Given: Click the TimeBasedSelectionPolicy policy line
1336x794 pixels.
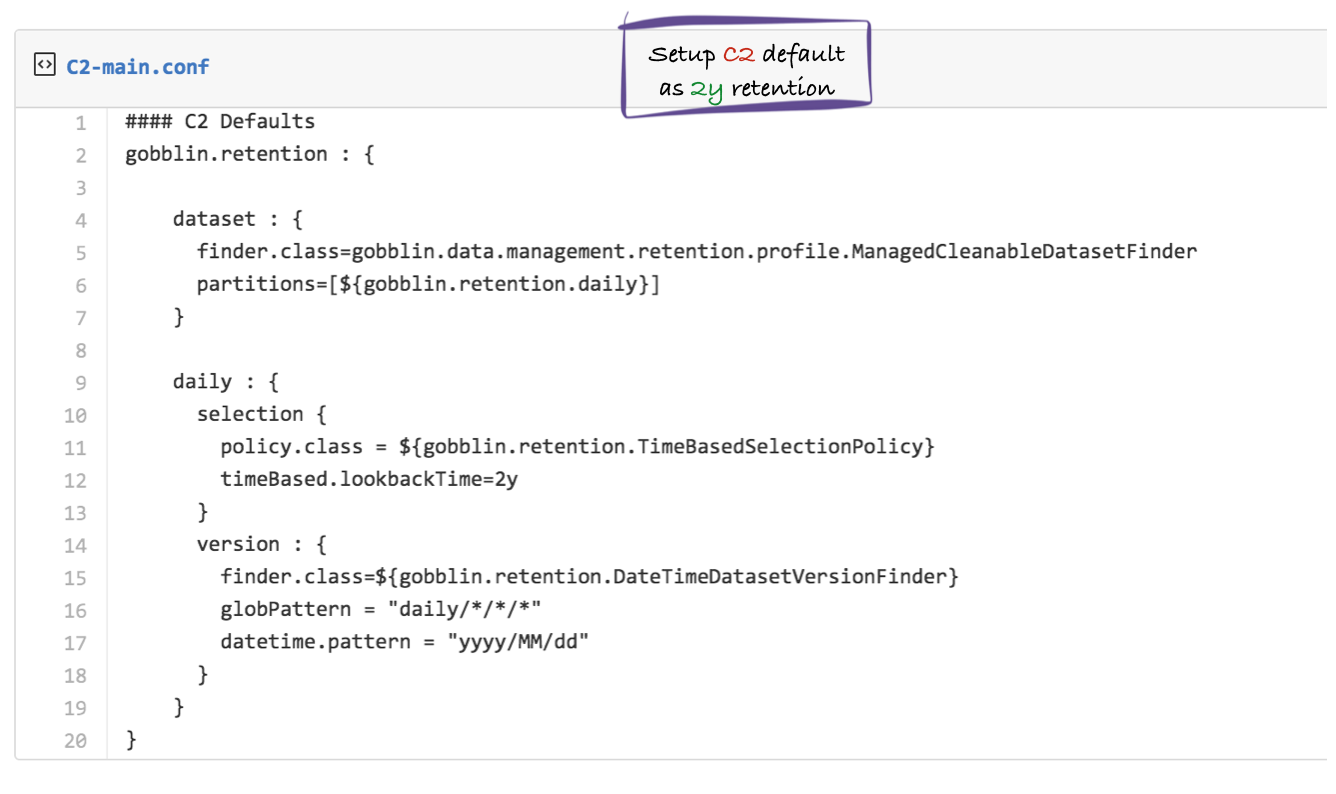Looking at the screenshot, I should click(577, 447).
